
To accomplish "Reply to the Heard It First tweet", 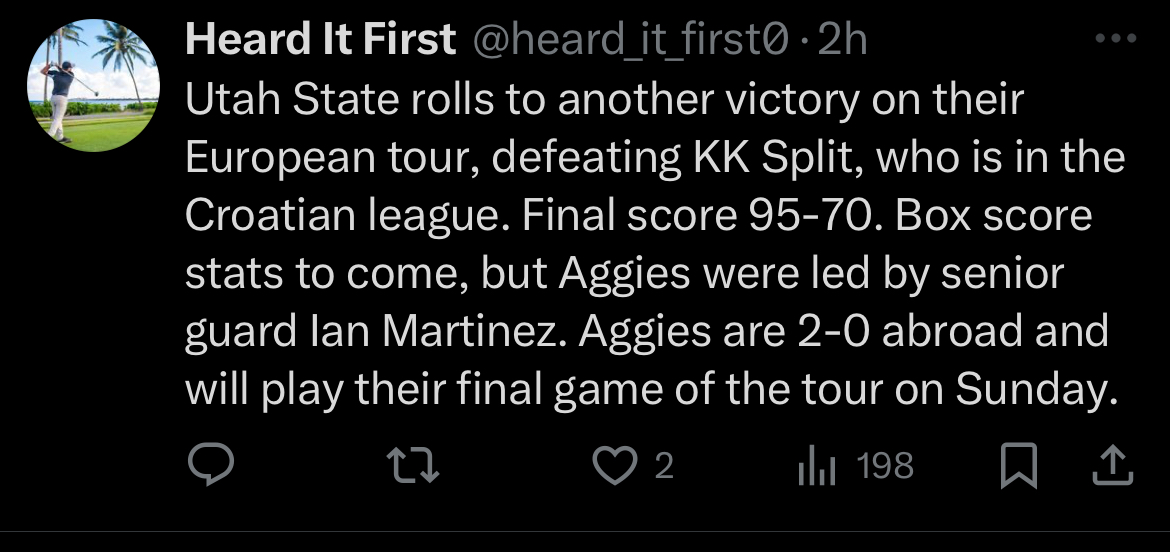I will [211, 465].
